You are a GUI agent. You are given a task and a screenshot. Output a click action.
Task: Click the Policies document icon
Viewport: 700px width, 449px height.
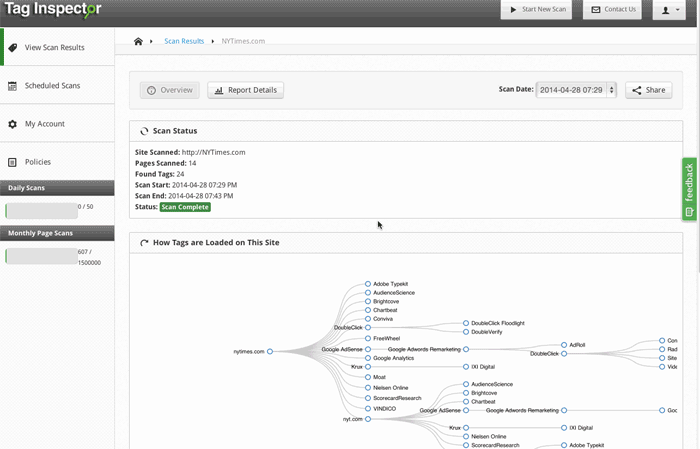[x=13, y=162]
